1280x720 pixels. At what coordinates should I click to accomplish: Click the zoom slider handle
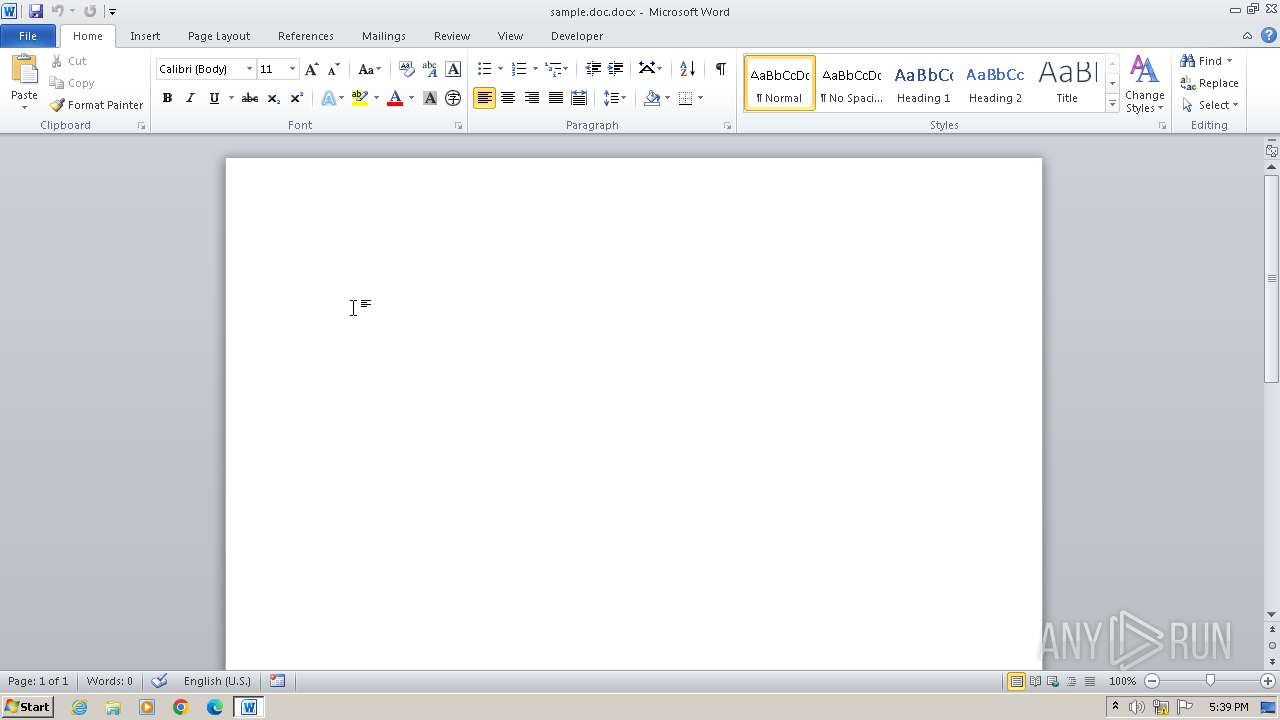[x=1210, y=681]
